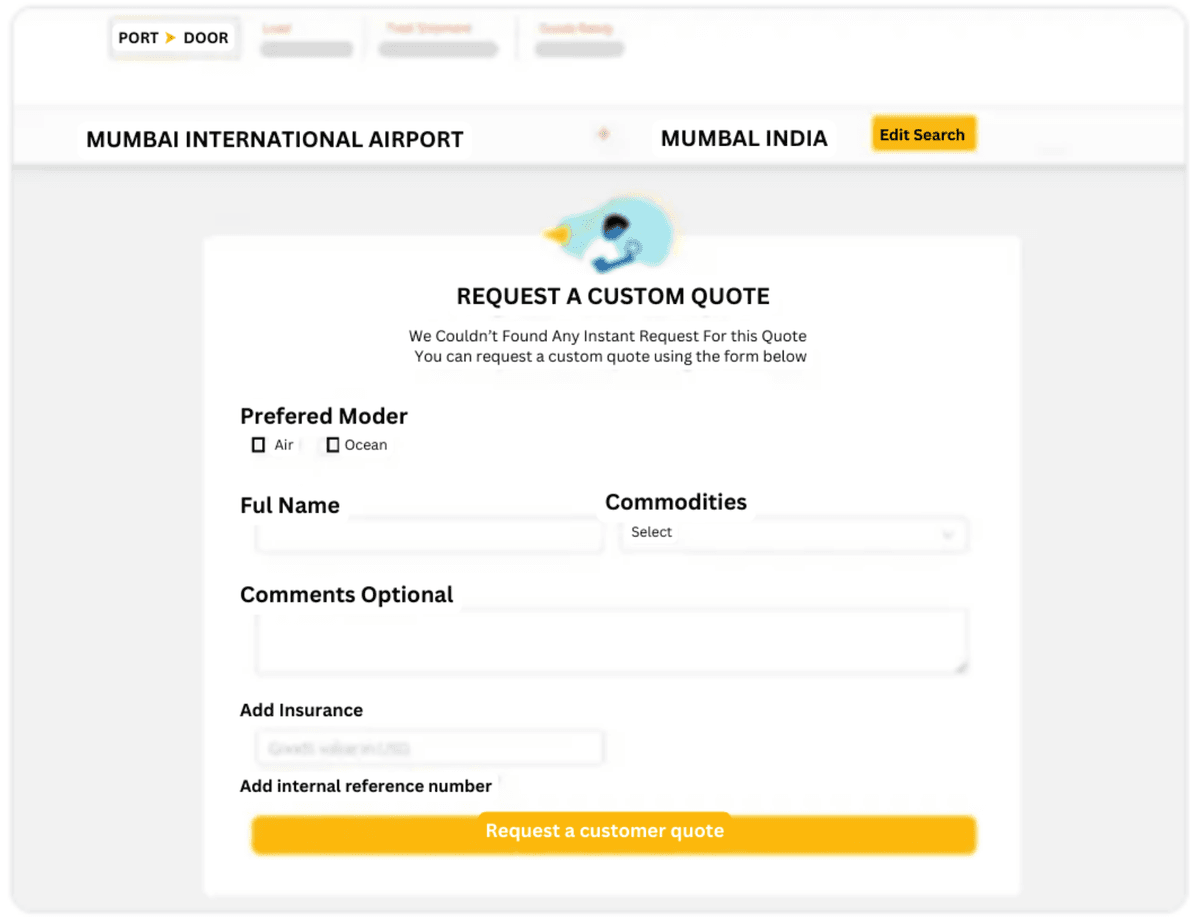Click the yellow arrow in PORT DOOR

[170, 38]
